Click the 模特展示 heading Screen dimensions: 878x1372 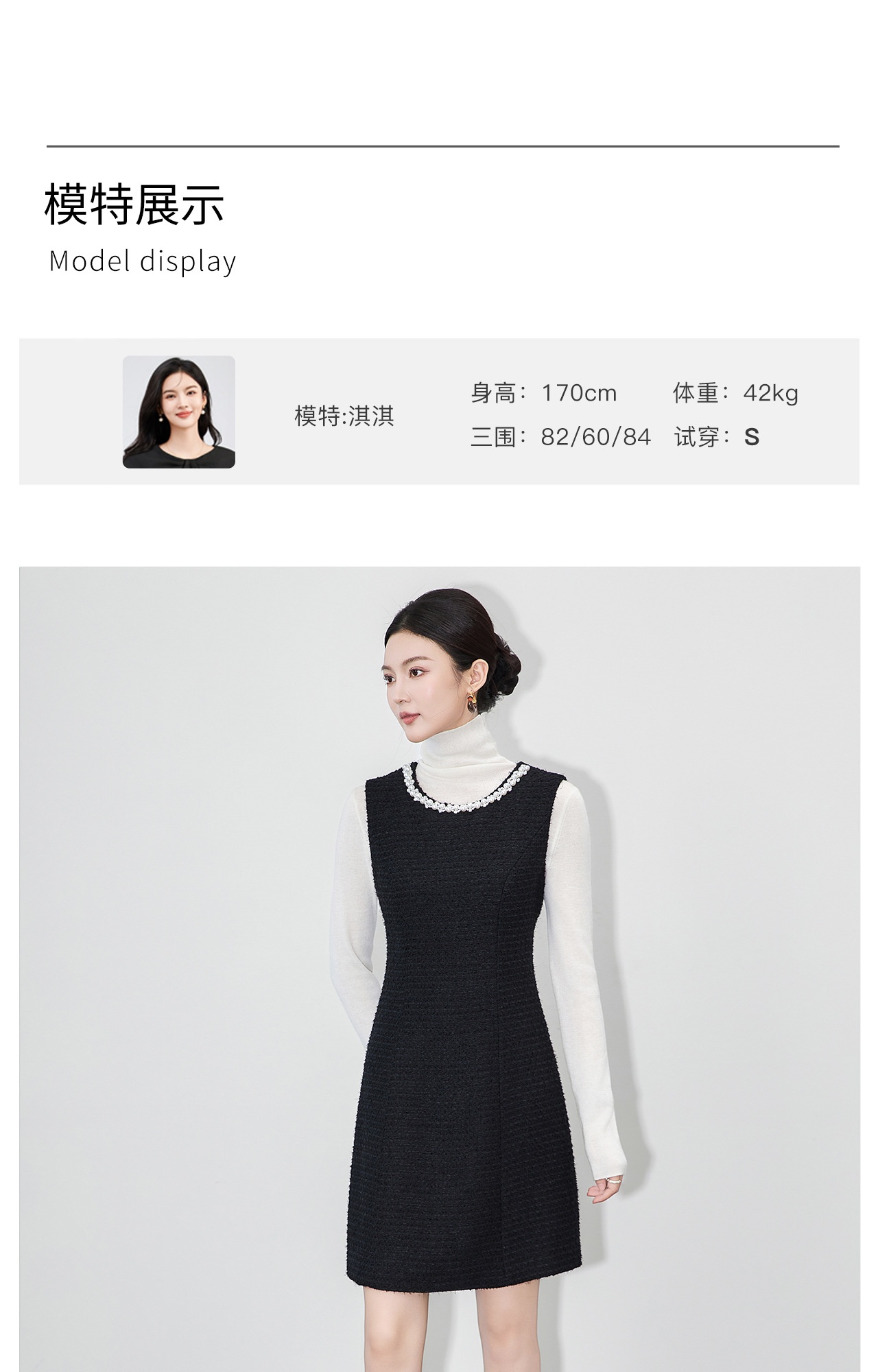click(134, 204)
